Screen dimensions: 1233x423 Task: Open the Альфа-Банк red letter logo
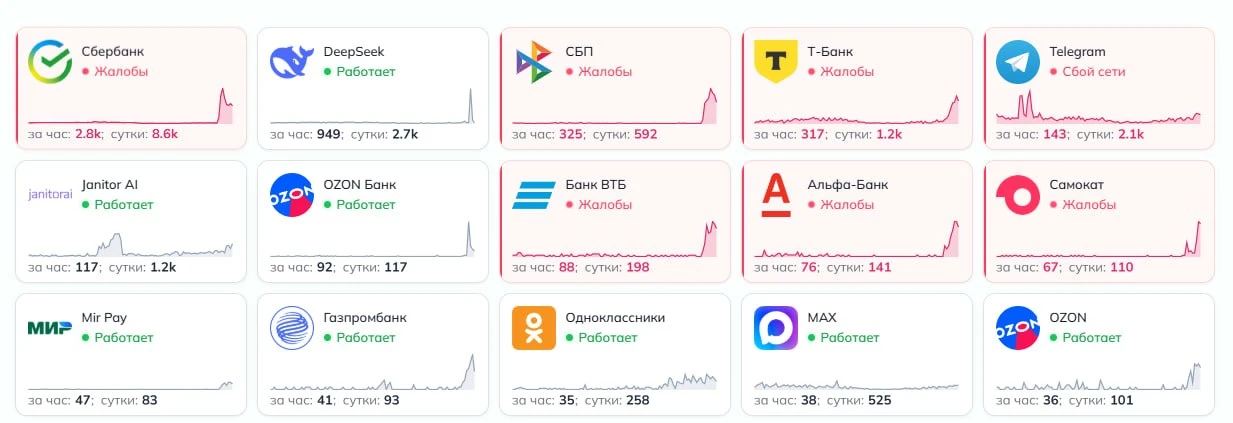point(775,195)
